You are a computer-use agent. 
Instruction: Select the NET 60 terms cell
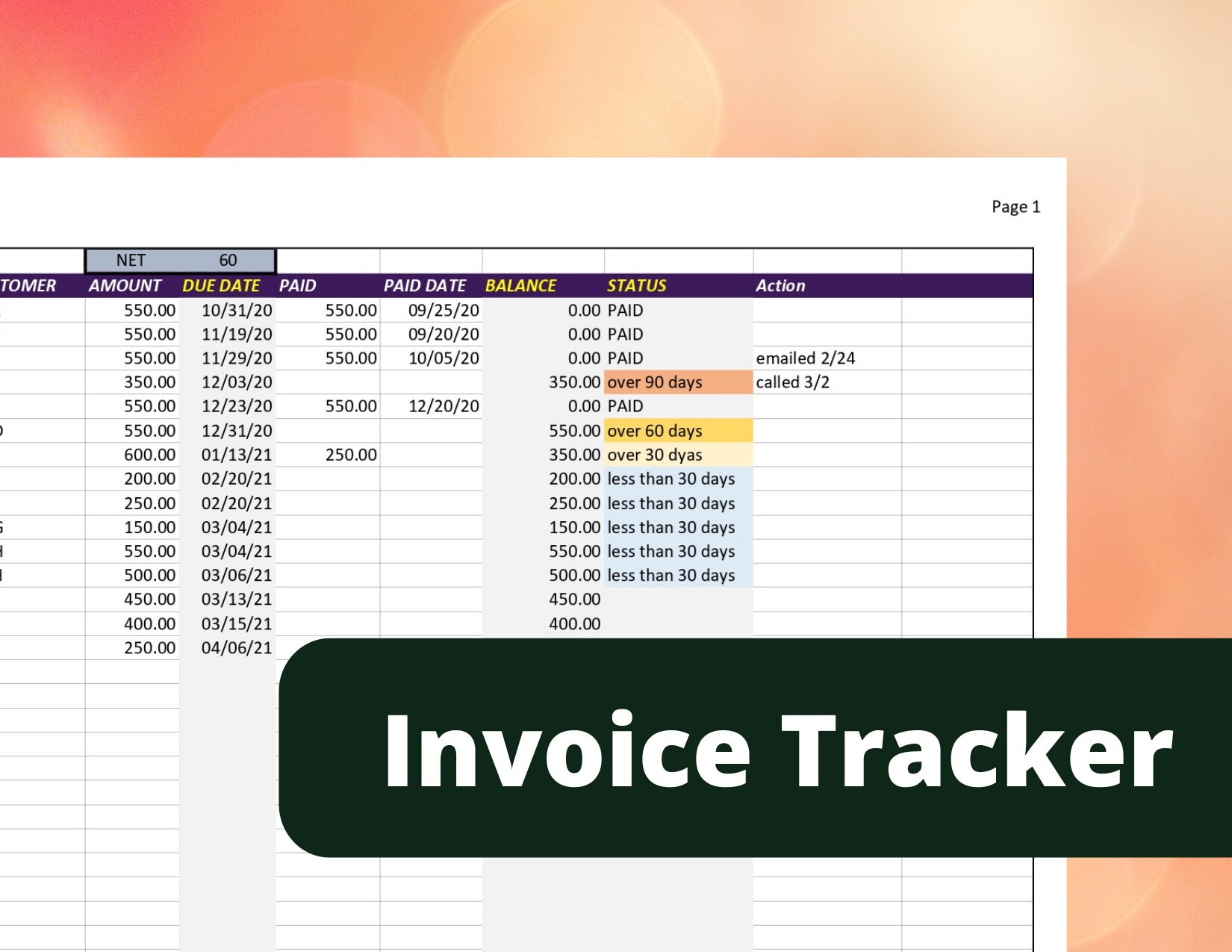coord(181,260)
